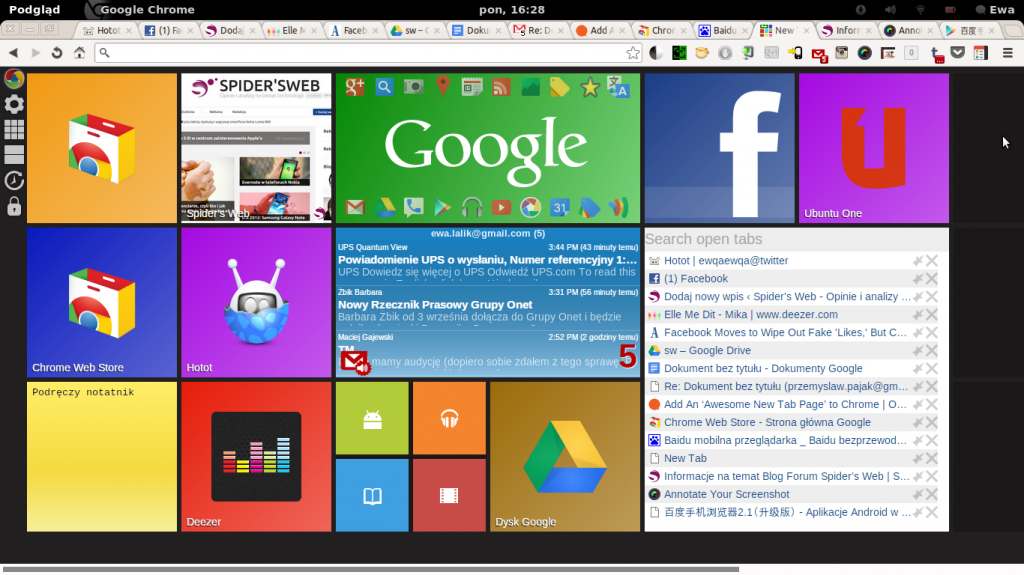The width and height of the screenshot is (1024, 575).
Task: Focus the address bar
Action: (366, 53)
